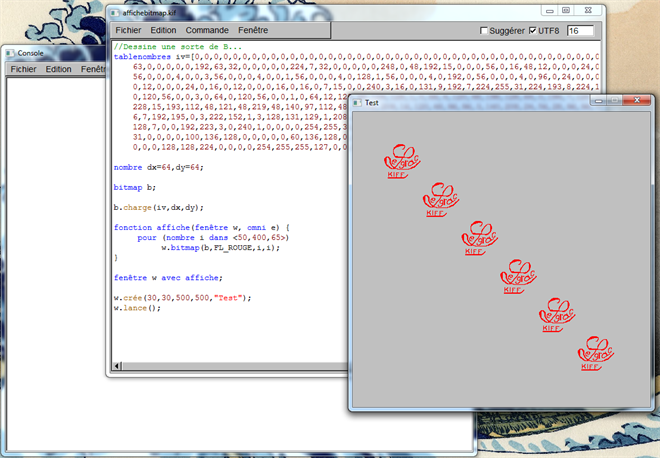The height and width of the screenshot is (458, 660).
Task: Click the line 'fenêtre w avec affiche;'
Action: pos(168,278)
